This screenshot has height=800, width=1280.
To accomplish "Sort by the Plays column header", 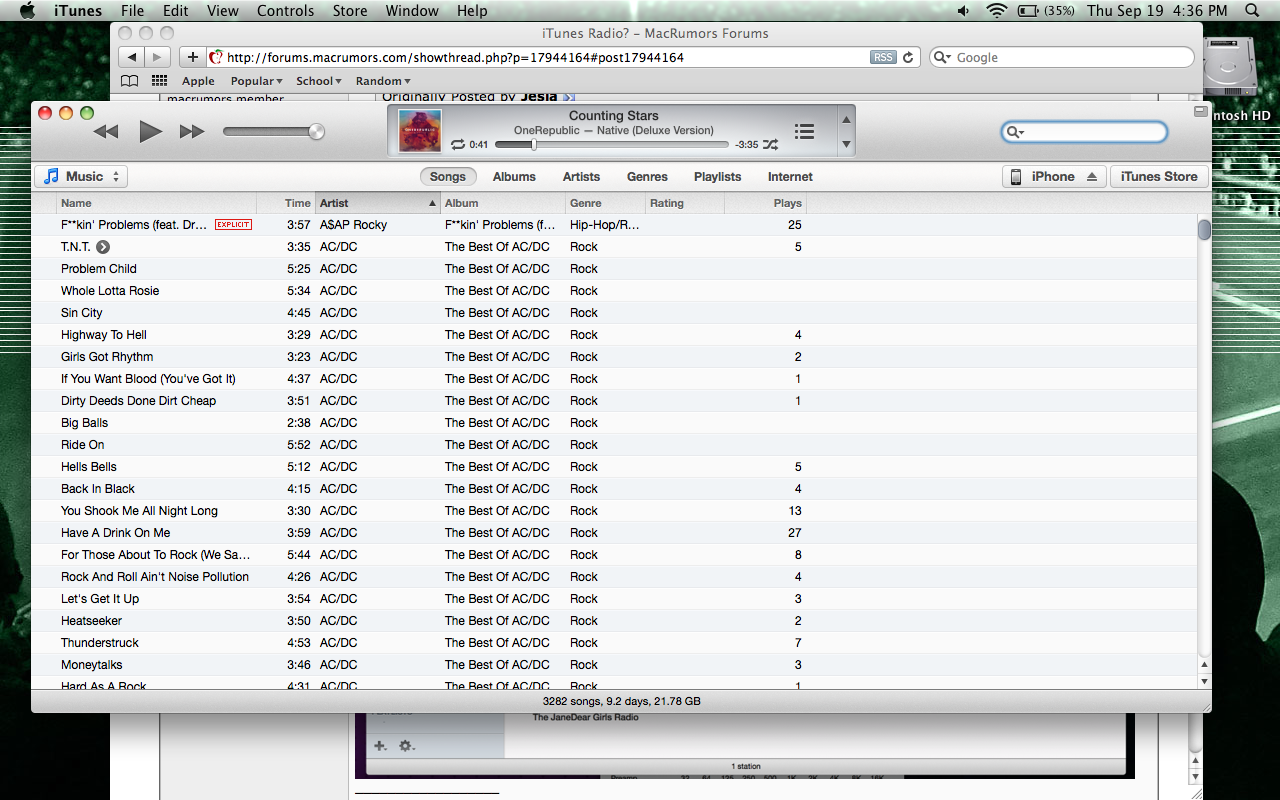I will point(765,203).
